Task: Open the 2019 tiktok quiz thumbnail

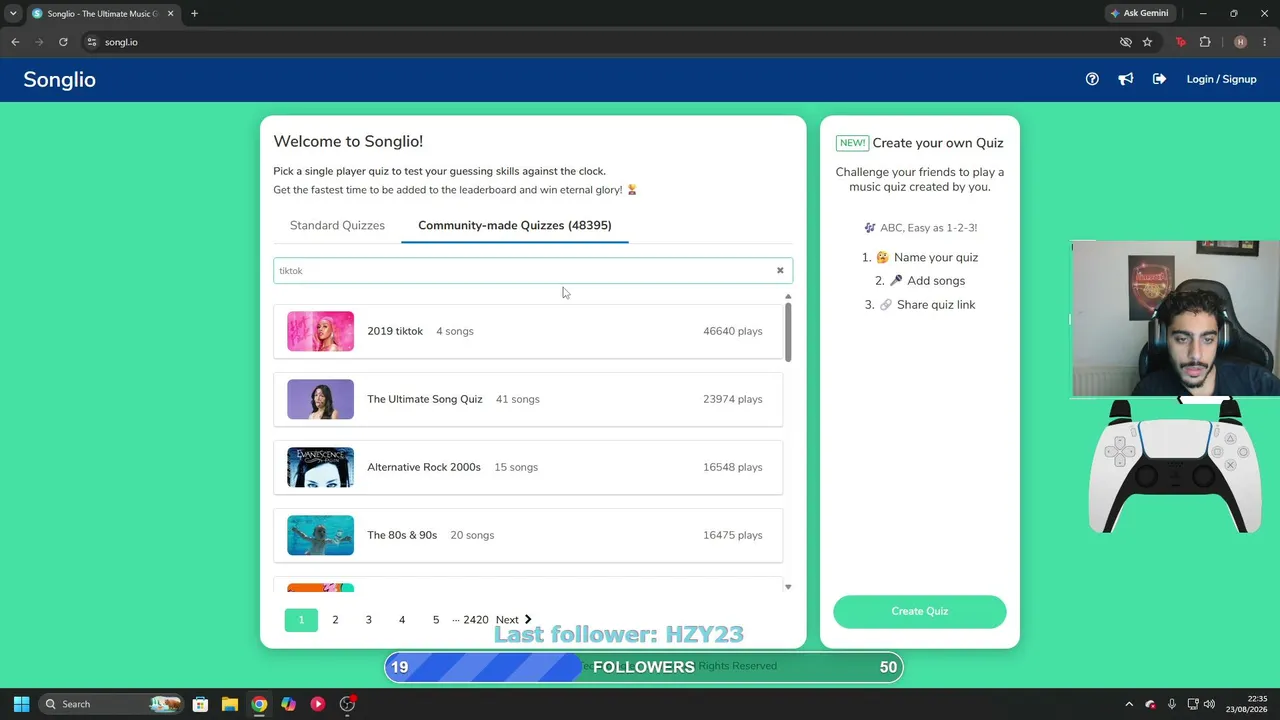Action: click(320, 331)
